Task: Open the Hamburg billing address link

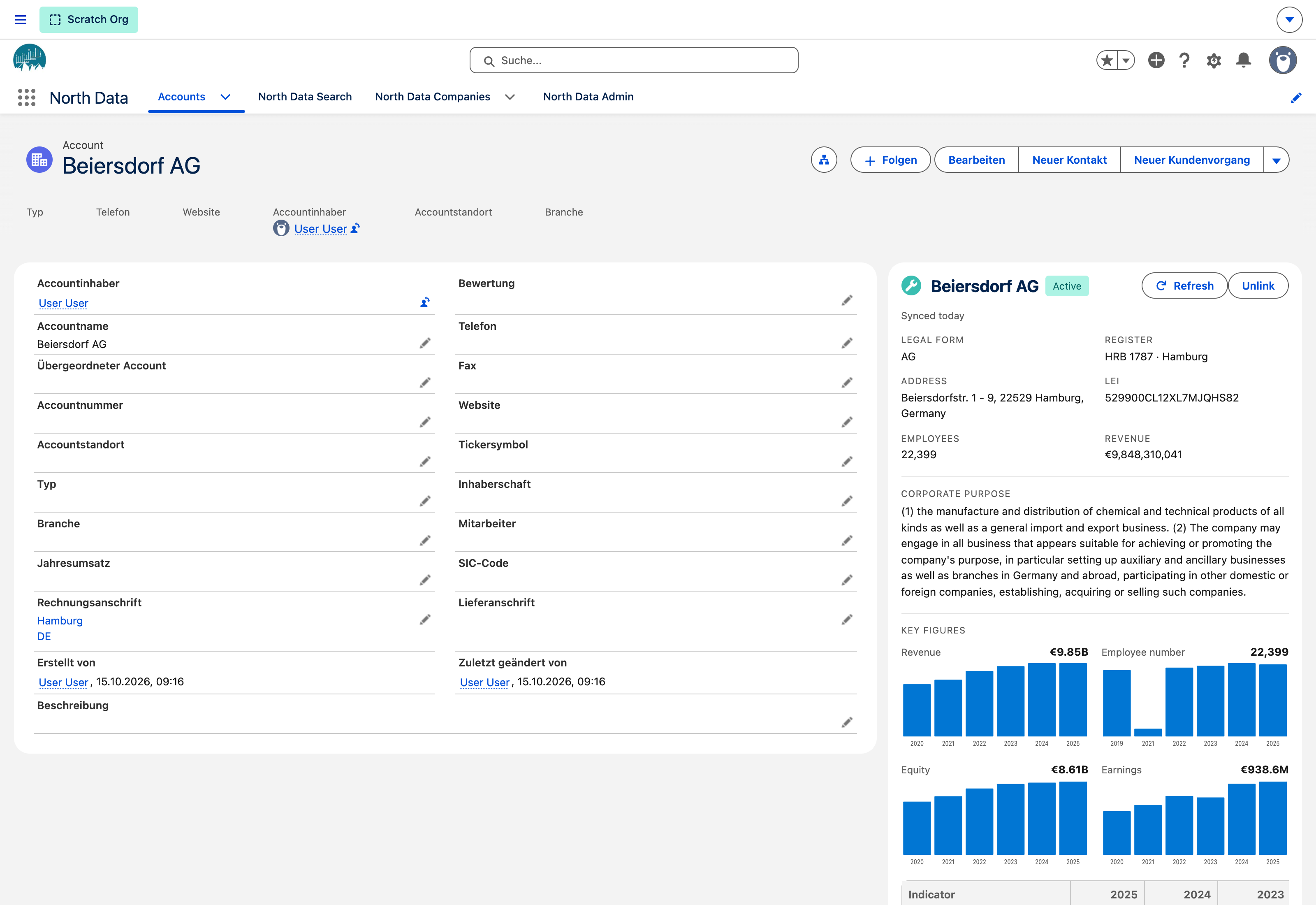Action: point(60,621)
